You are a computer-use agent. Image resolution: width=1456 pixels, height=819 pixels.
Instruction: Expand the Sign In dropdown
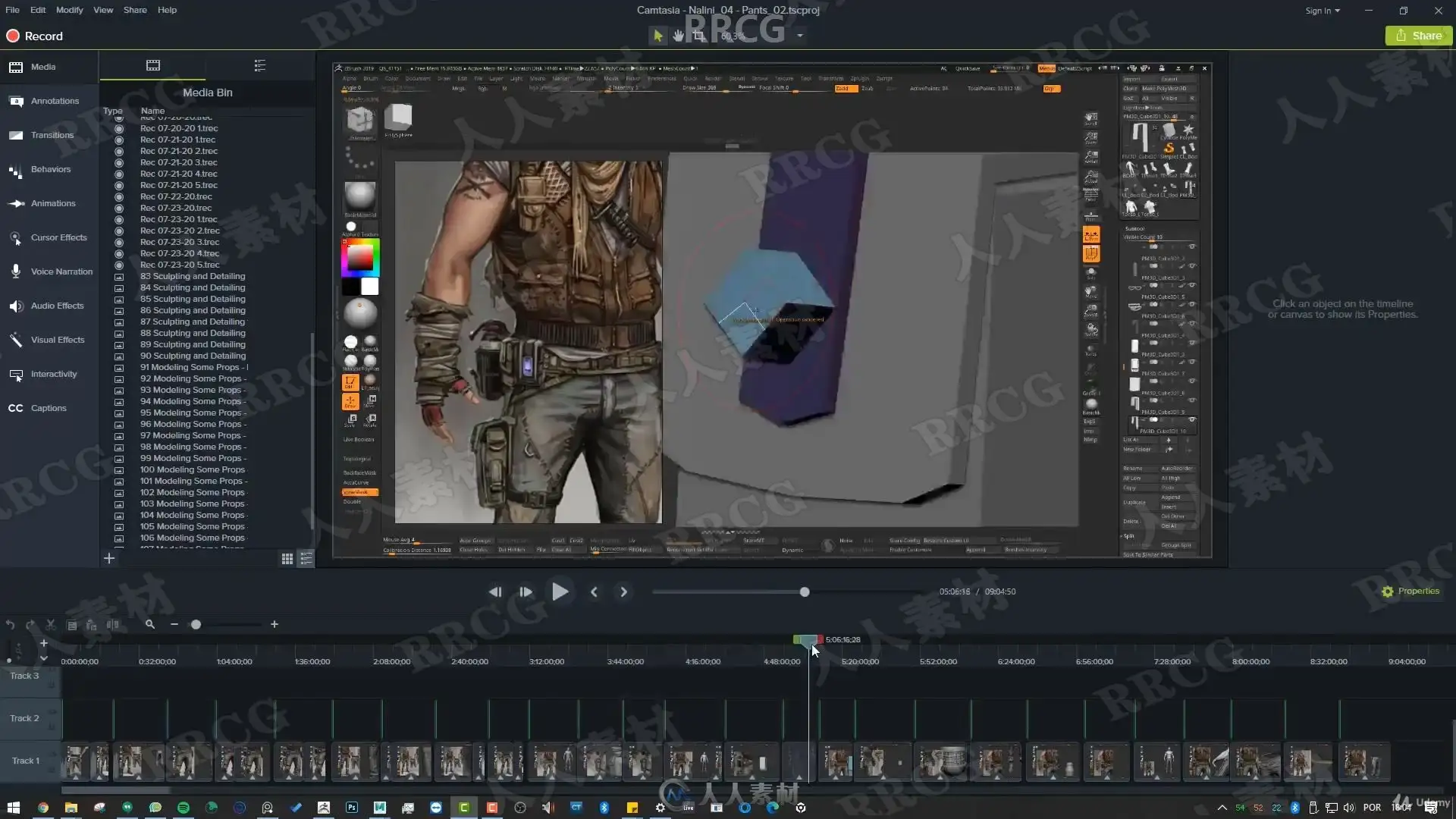pyautogui.click(x=1323, y=11)
